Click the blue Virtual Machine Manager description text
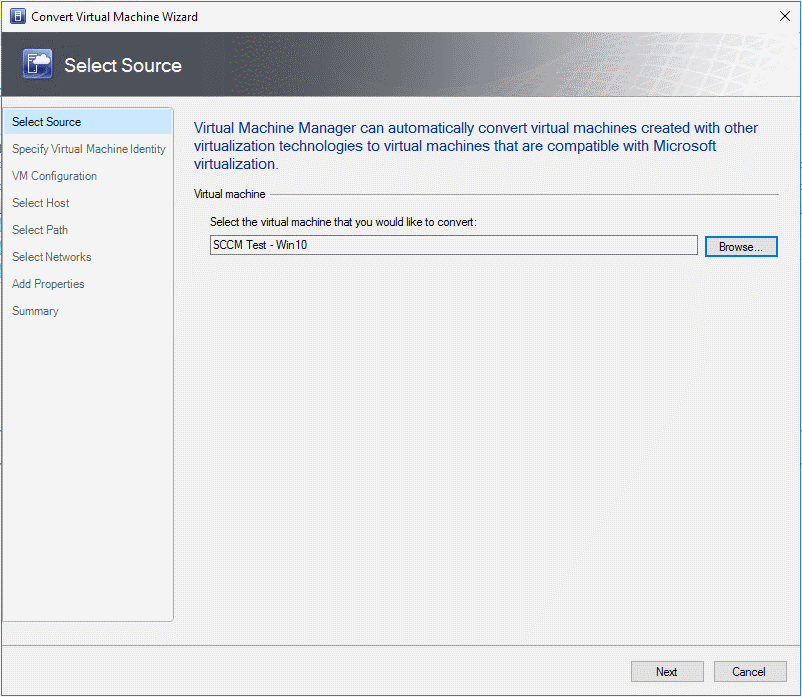The width and height of the screenshot is (802, 697). point(476,146)
